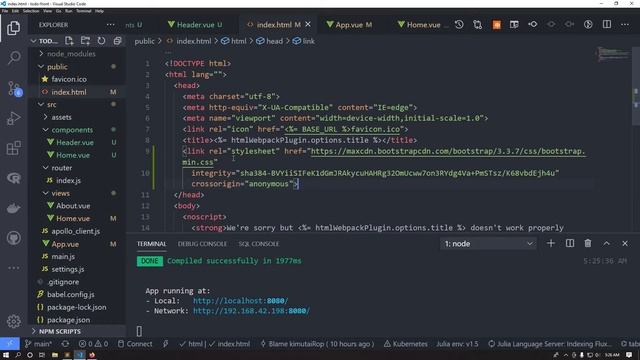
Task: Switch to the Header.vue tab
Action: pyautogui.click(x=195, y=24)
